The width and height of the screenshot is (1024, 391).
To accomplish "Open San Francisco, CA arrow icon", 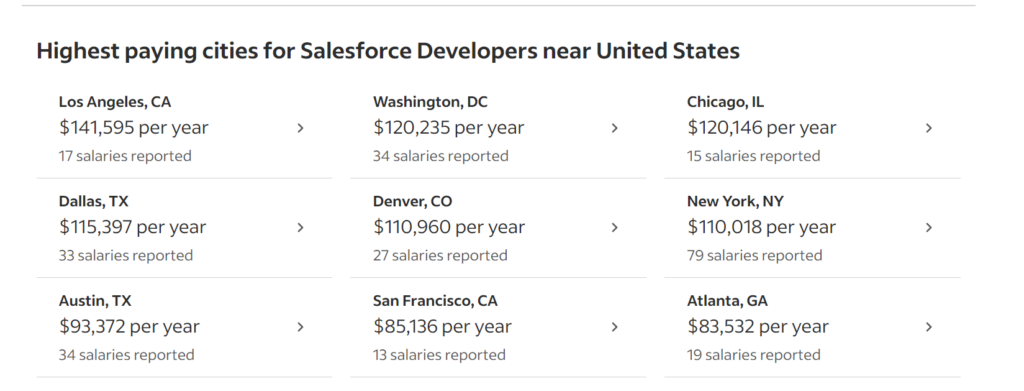I will click(x=615, y=327).
